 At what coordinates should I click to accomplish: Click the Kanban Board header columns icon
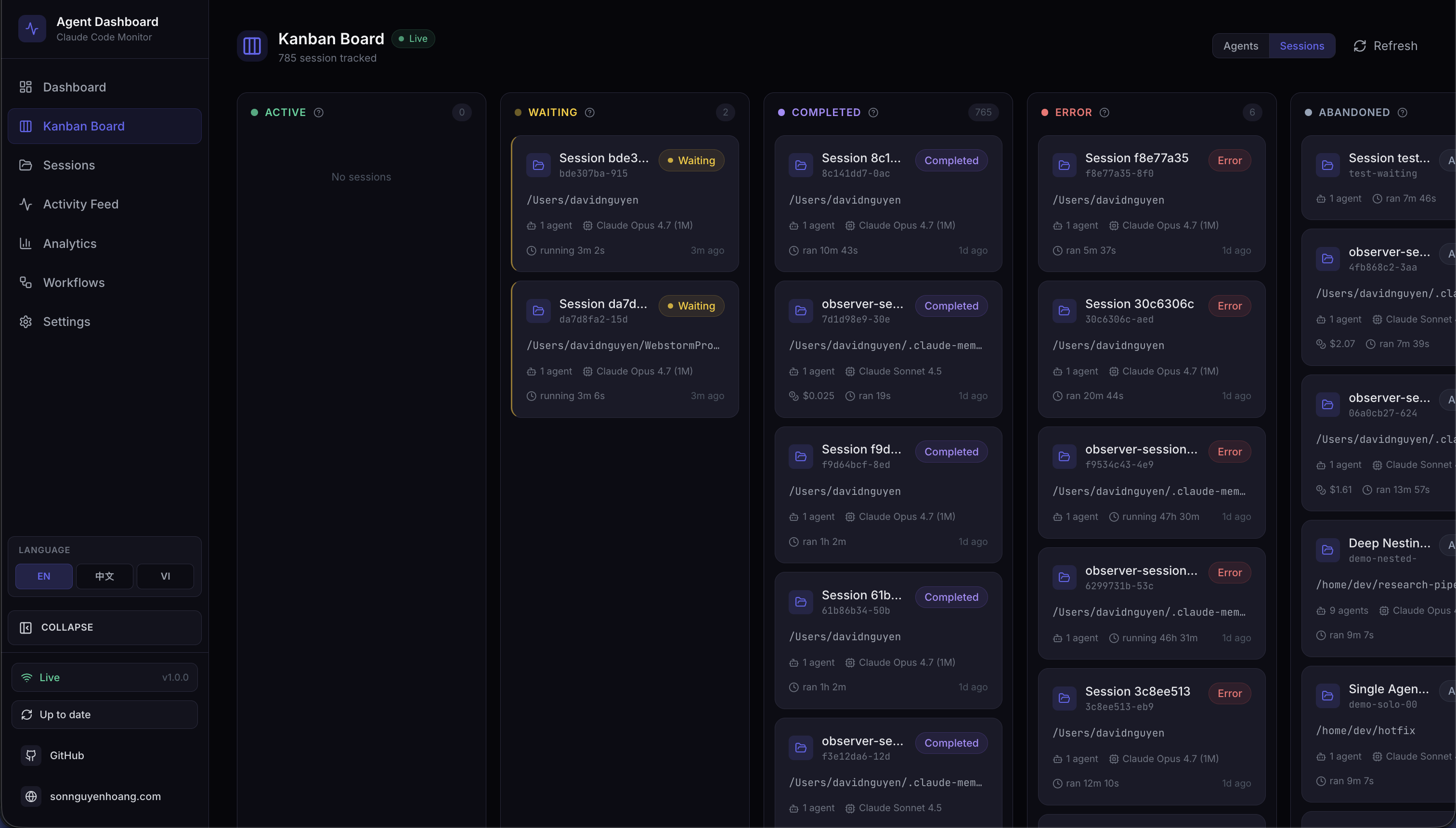pos(252,46)
